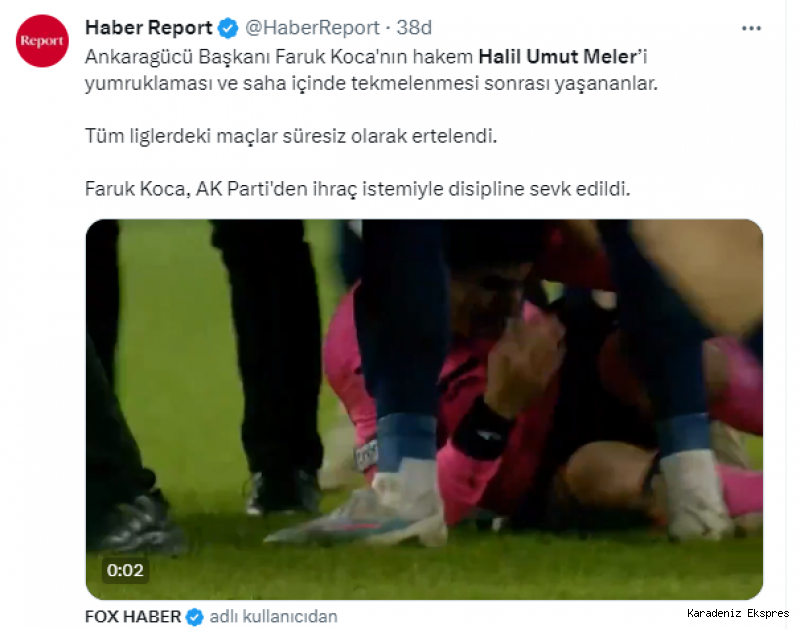The height and width of the screenshot is (629, 800).
Task: Open the Haber Report display name
Action: [x=148, y=28]
